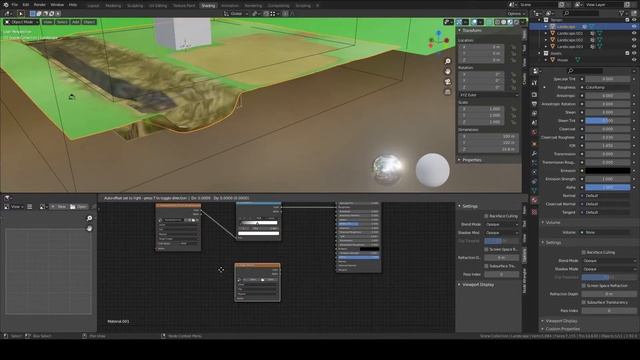Hide Landscape.001 with its eye icon

634,33
